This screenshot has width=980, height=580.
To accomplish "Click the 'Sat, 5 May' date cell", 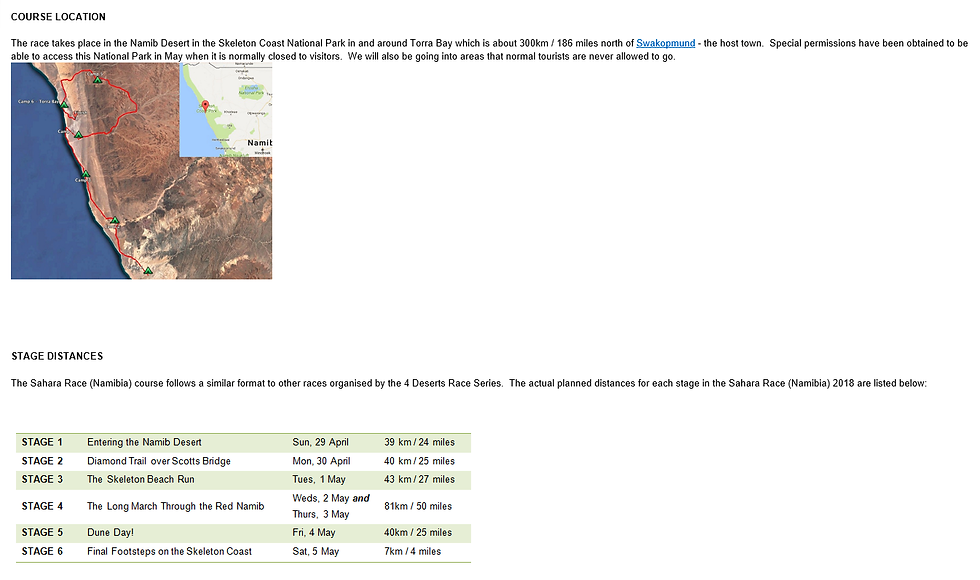I will [x=316, y=551].
